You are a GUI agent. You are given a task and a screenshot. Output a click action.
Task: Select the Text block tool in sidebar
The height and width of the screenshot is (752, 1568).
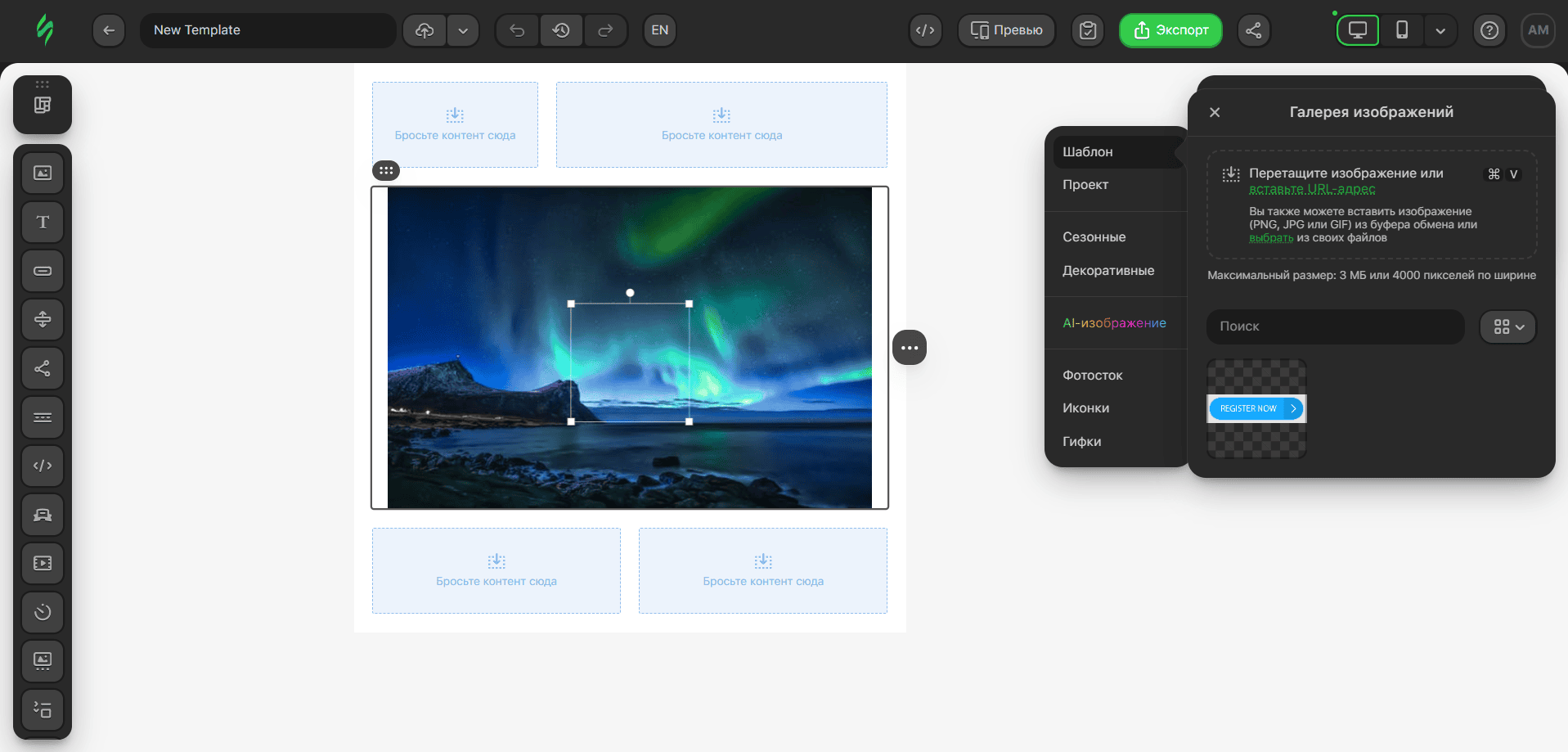coord(43,223)
